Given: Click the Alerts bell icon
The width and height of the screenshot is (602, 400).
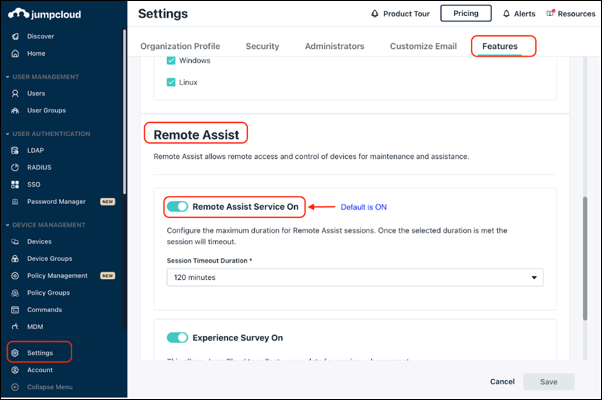Looking at the screenshot, I should (x=506, y=14).
